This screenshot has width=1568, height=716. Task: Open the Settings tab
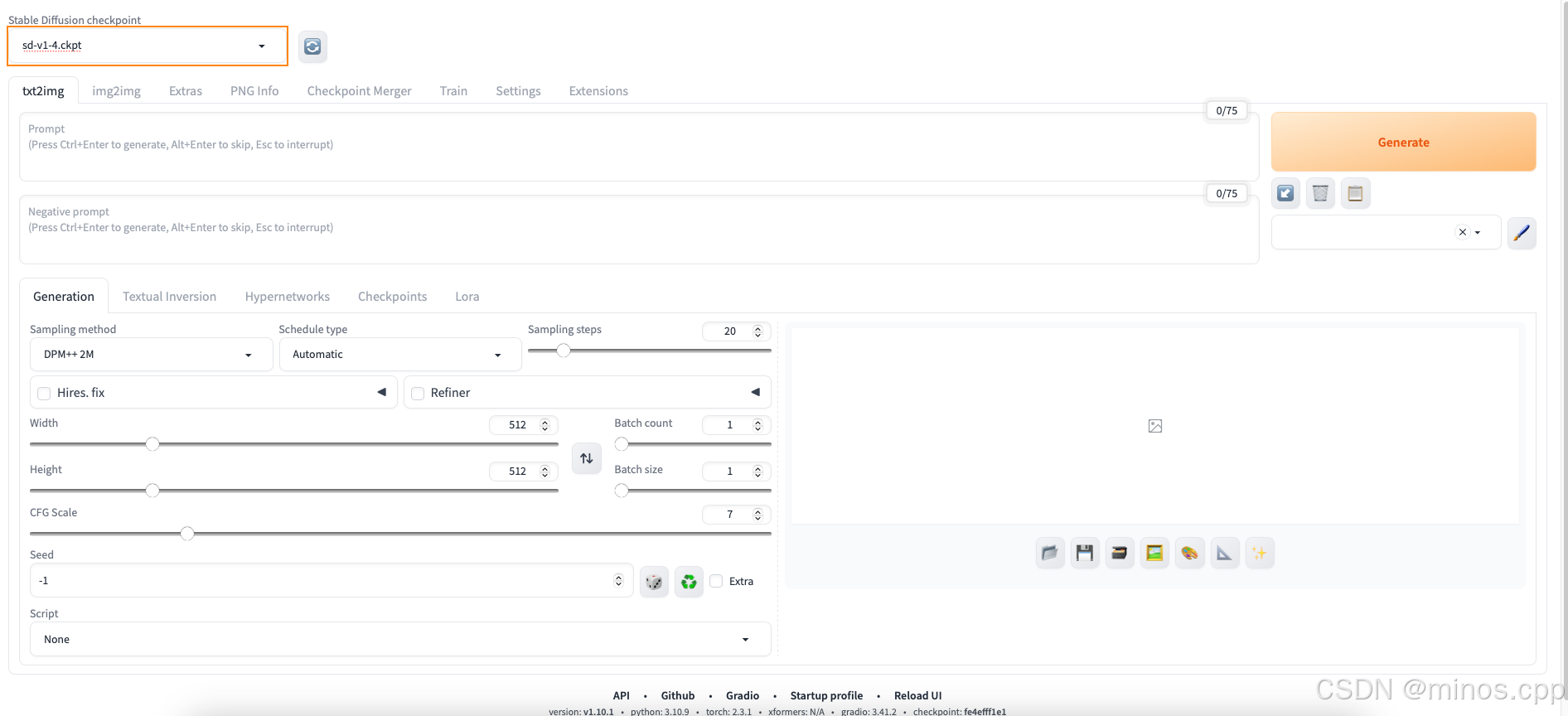(x=518, y=91)
